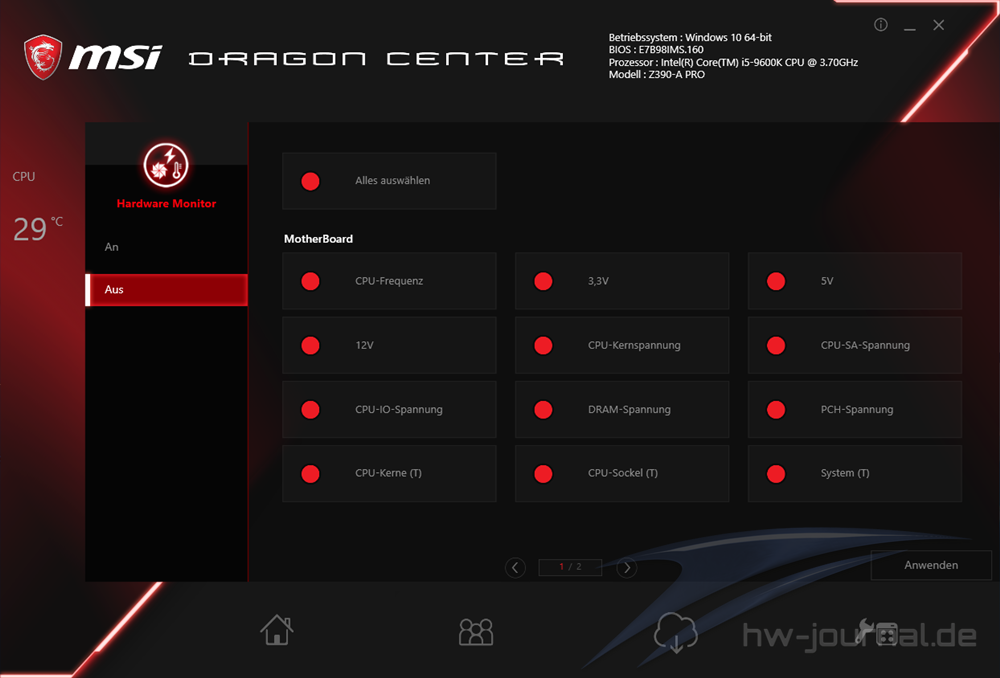Click the Hardware Monitor circular icon

[166, 165]
